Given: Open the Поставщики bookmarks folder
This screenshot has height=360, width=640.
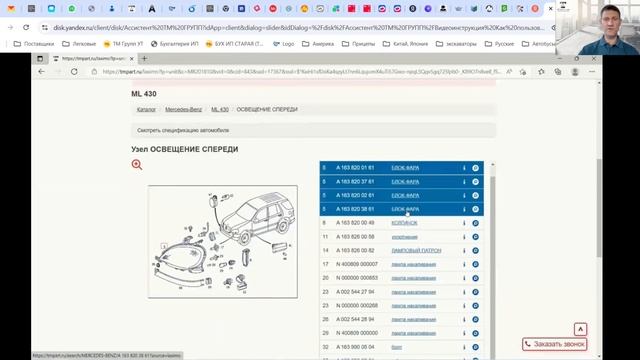Looking at the screenshot, I should (x=34, y=44).
